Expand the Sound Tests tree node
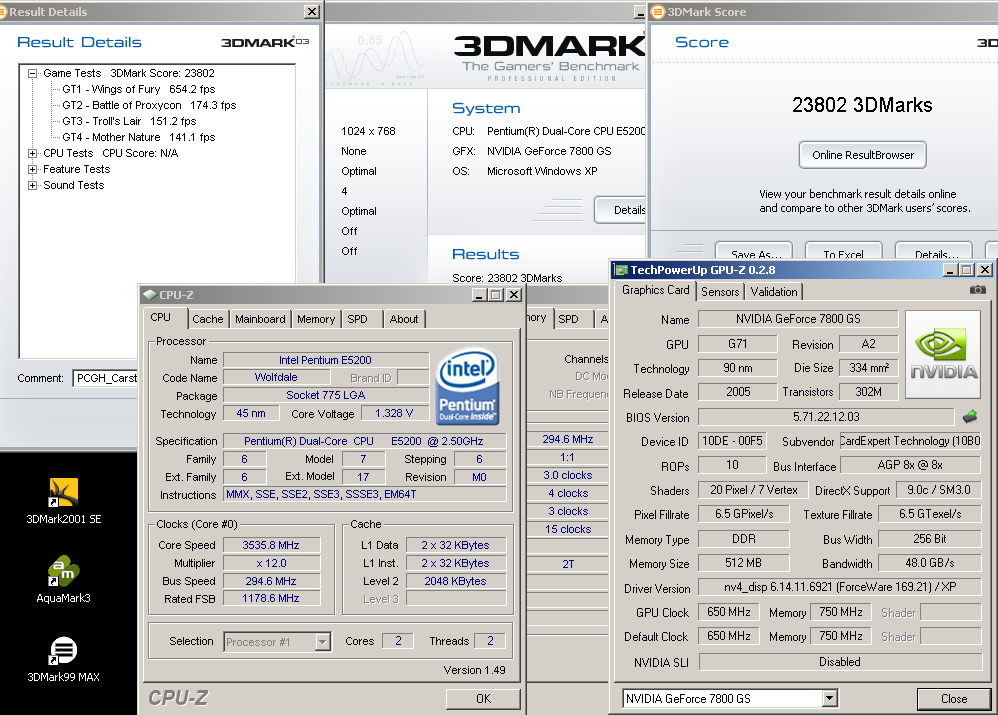Screen dimensions: 998x716 [32, 185]
